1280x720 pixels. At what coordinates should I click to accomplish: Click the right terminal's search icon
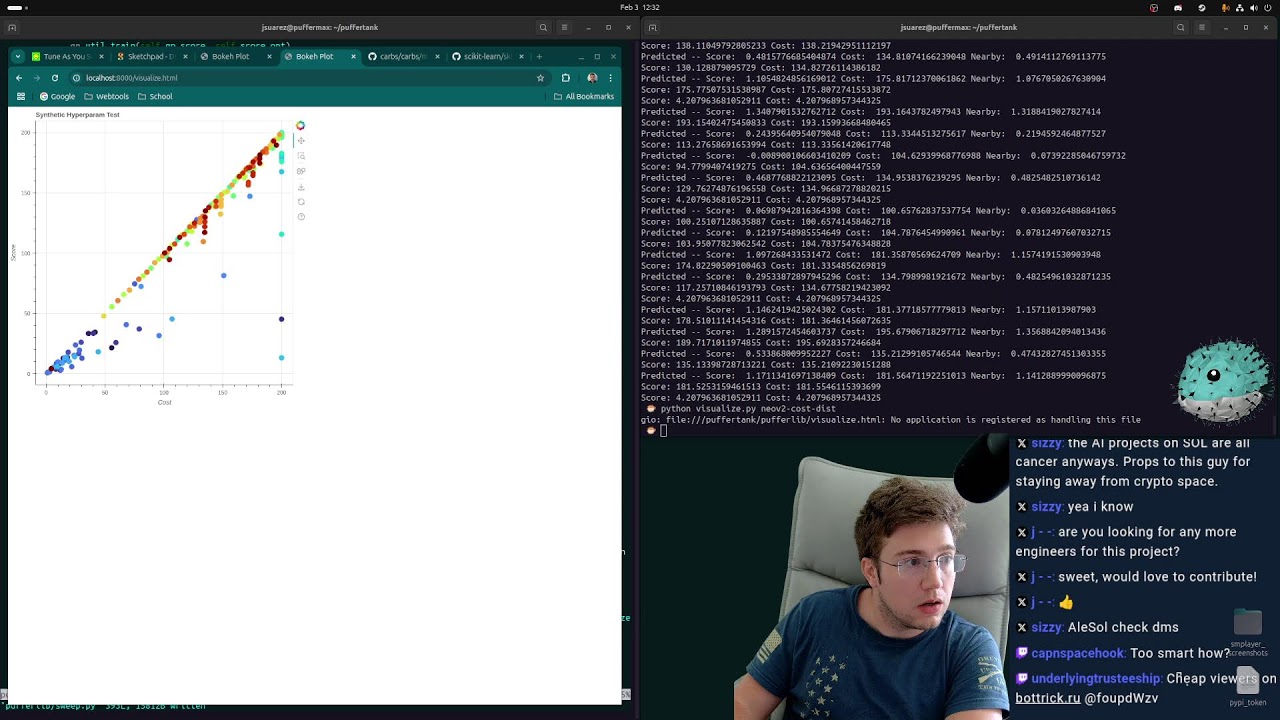pos(1180,28)
